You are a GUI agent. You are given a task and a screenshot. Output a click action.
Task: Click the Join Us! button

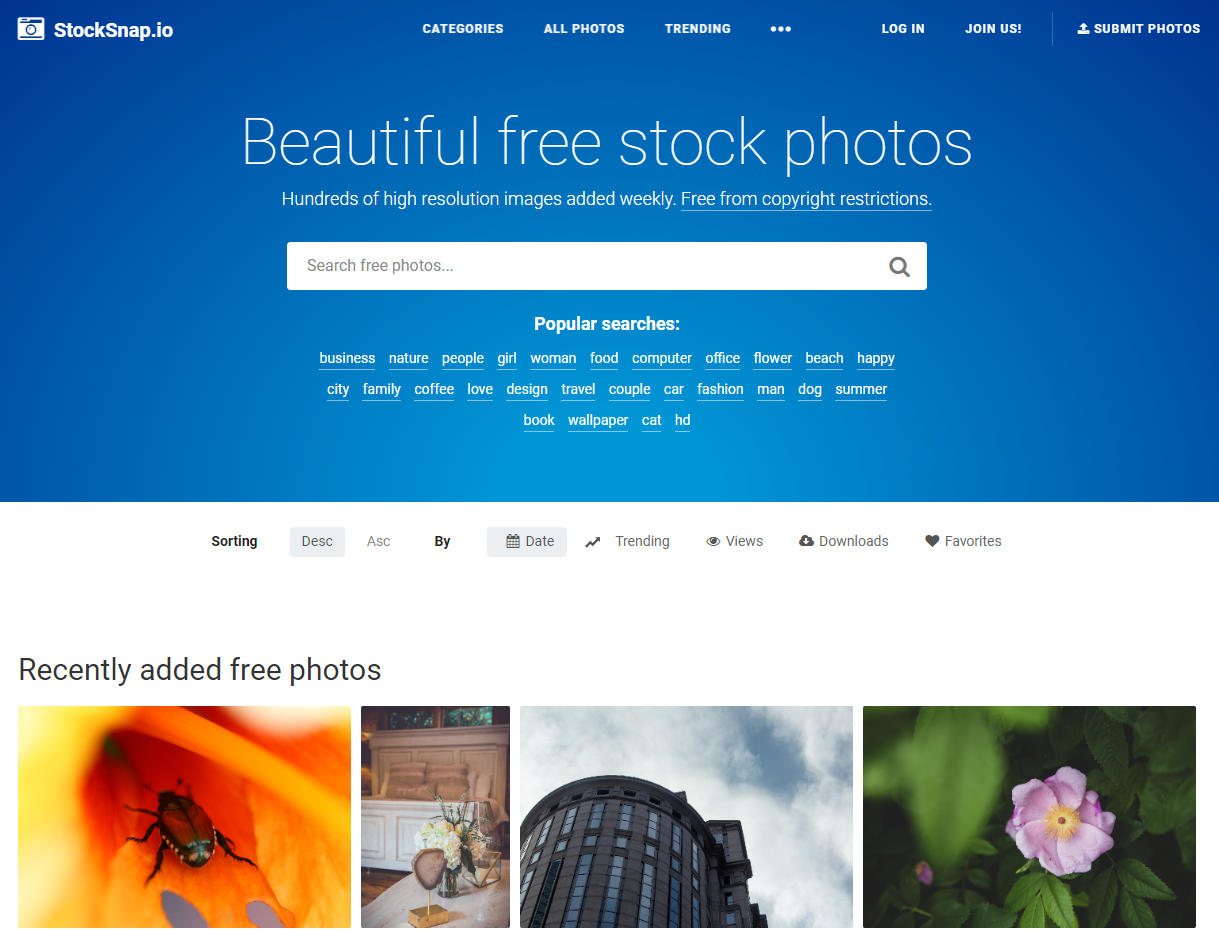coord(993,29)
